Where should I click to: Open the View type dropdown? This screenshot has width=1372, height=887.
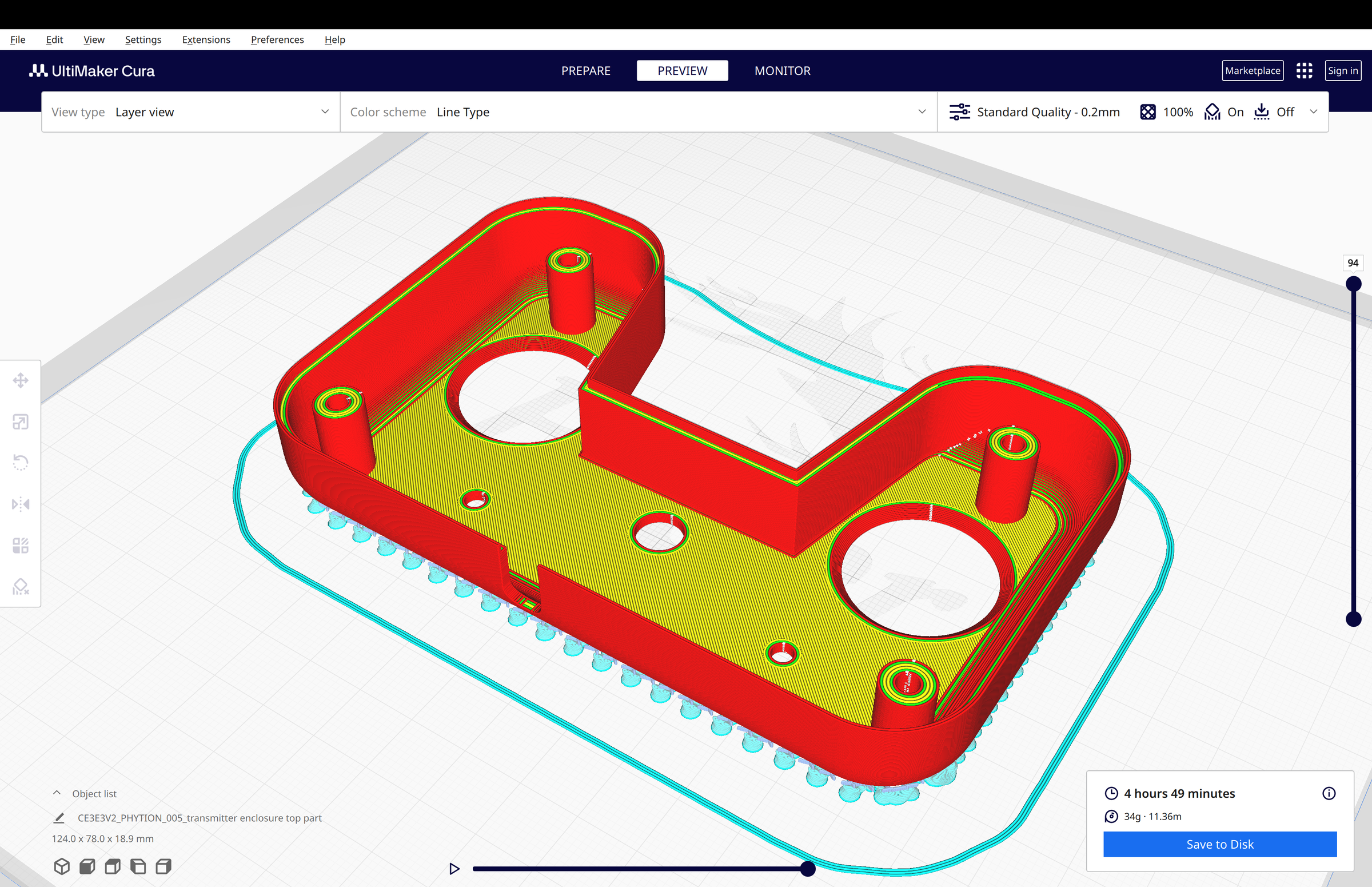tap(190, 112)
